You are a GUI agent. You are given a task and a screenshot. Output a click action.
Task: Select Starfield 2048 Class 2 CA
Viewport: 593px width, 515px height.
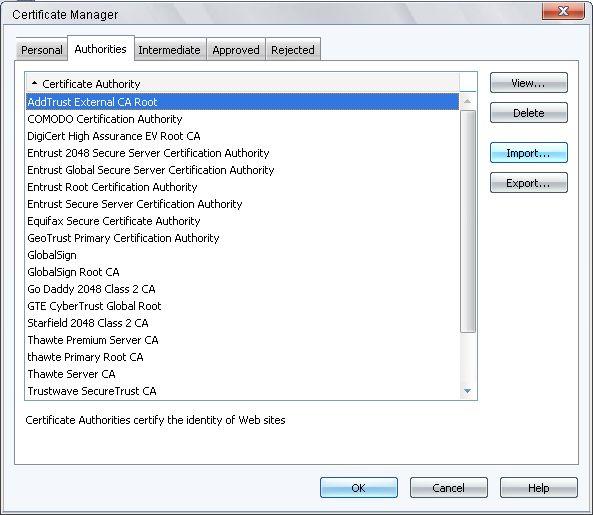click(242, 323)
